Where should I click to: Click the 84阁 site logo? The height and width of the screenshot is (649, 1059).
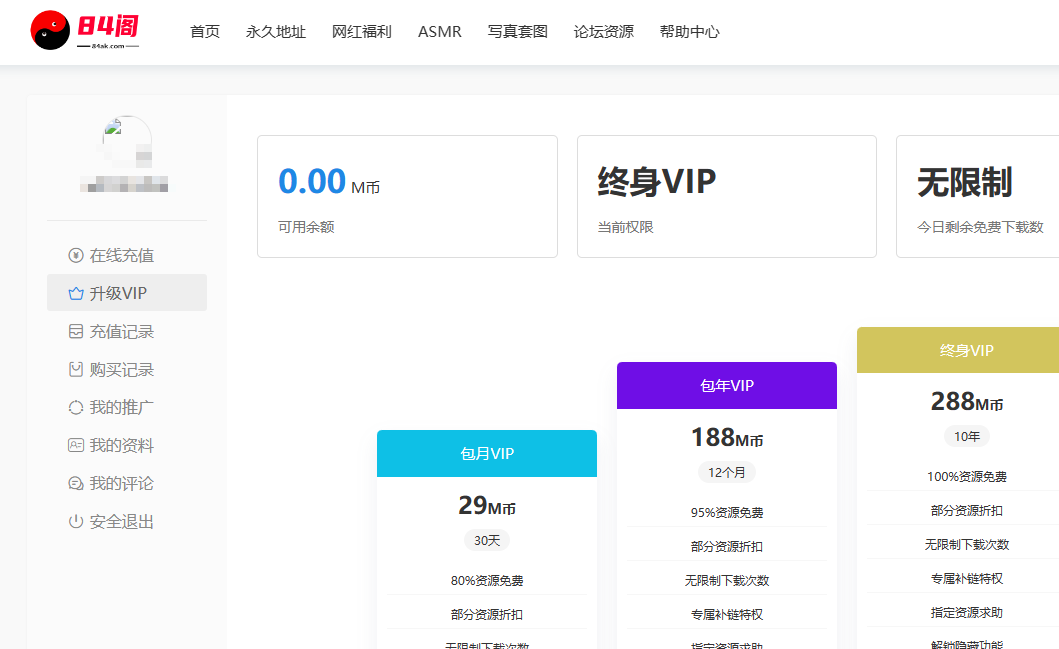pos(84,30)
